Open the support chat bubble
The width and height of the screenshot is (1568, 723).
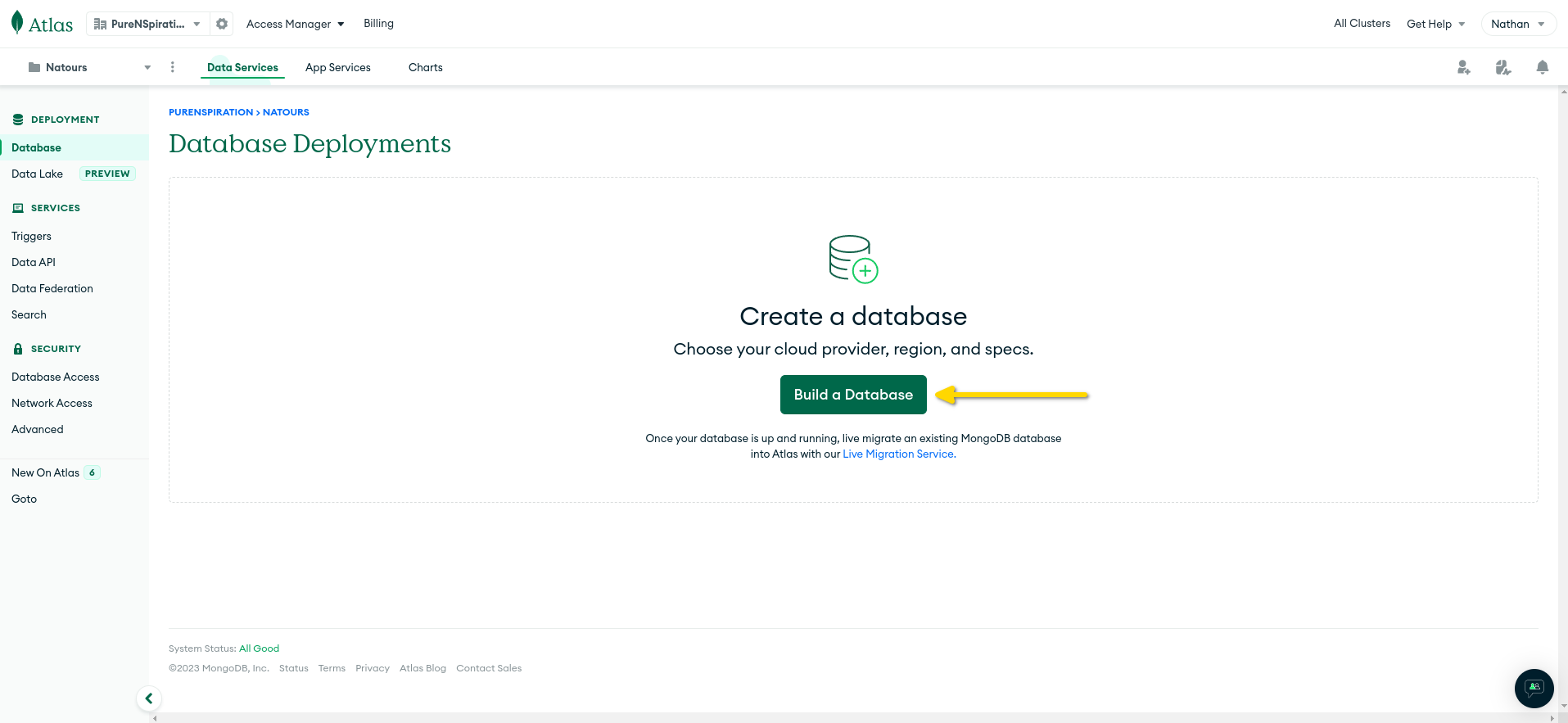(1534, 688)
